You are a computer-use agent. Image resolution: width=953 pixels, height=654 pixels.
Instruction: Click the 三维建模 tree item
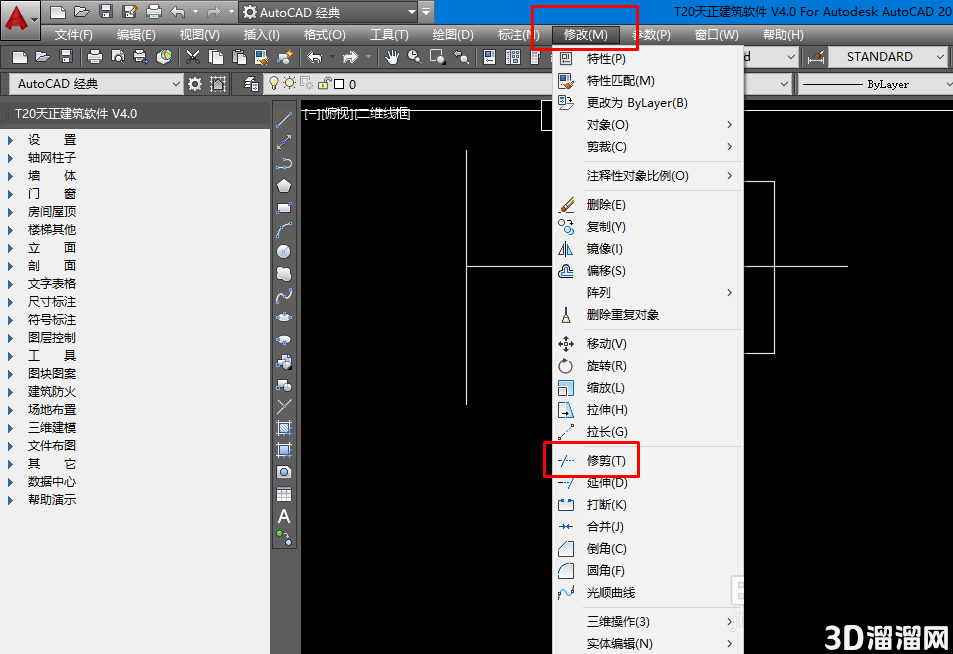pyautogui.click(x=52, y=428)
